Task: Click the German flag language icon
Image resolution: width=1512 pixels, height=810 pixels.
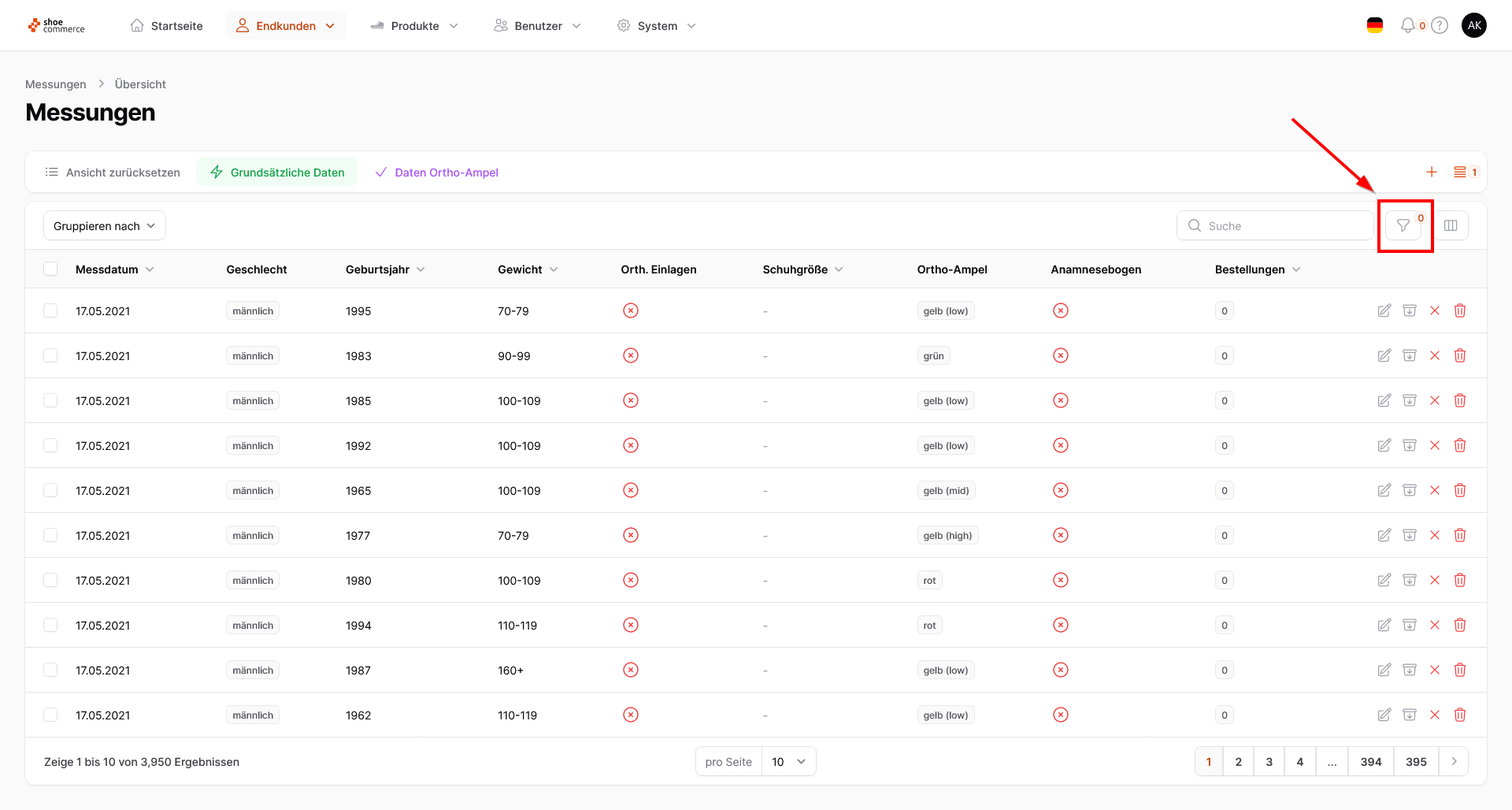Action: tap(1375, 26)
